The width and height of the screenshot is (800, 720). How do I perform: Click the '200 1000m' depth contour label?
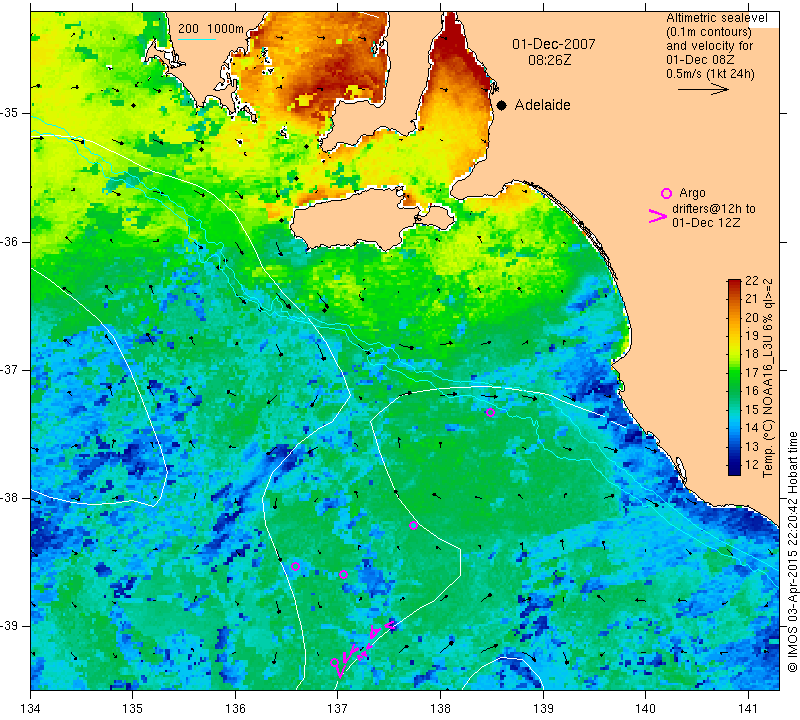(x=211, y=29)
